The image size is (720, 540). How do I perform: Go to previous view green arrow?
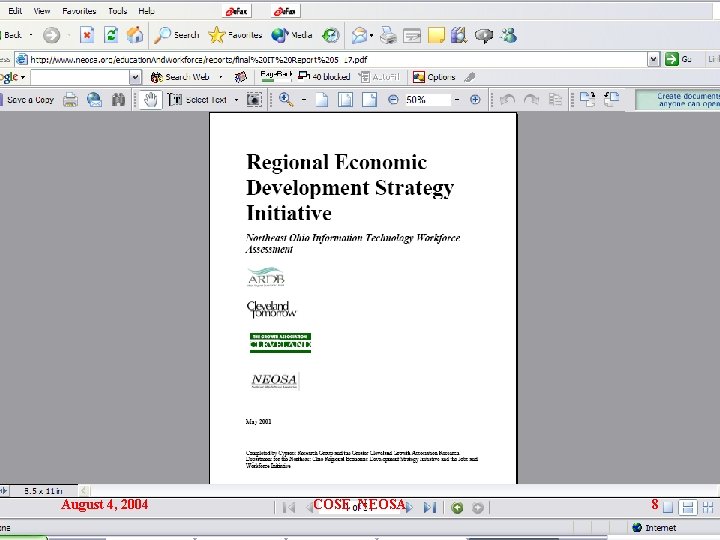tap(457, 508)
